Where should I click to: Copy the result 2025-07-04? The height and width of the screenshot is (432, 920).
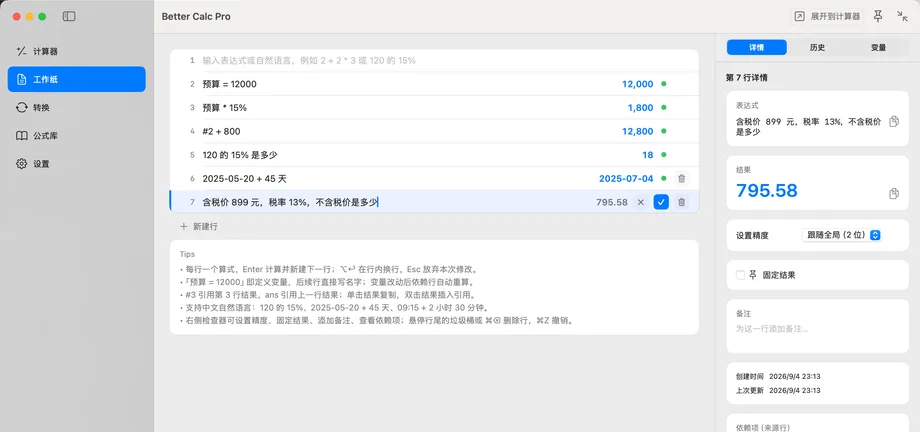[626, 178]
